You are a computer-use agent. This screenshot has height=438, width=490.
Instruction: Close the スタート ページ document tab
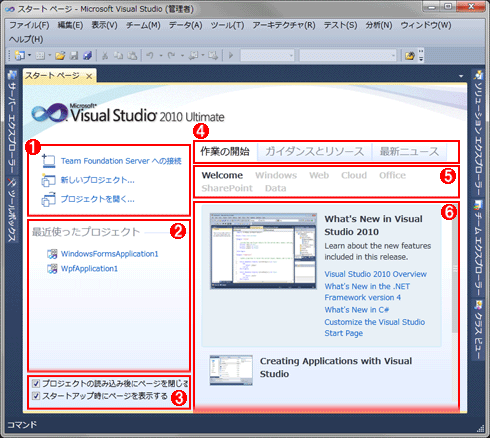click(89, 76)
